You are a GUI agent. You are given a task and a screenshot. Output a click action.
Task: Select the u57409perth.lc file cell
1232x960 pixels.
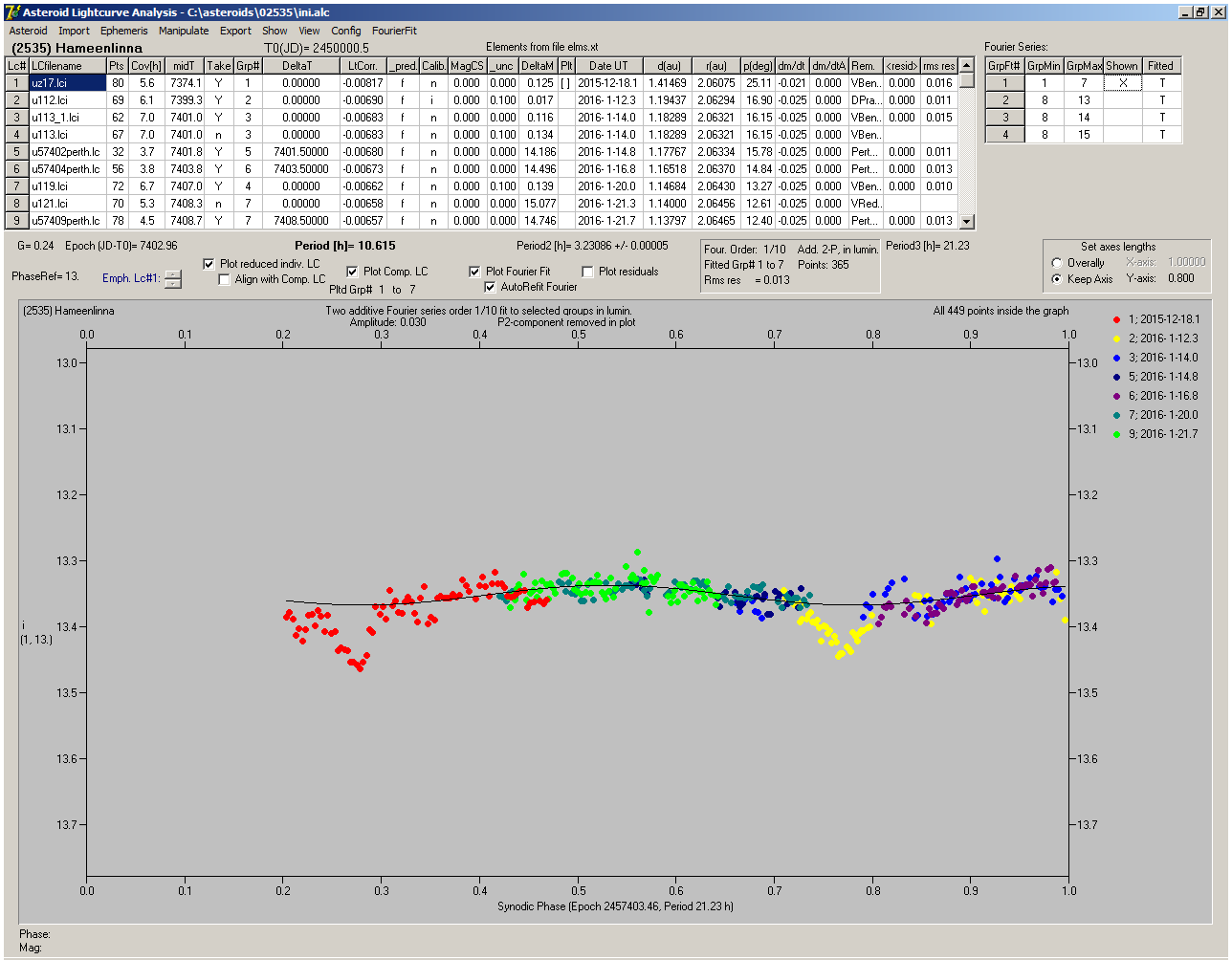[67, 221]
